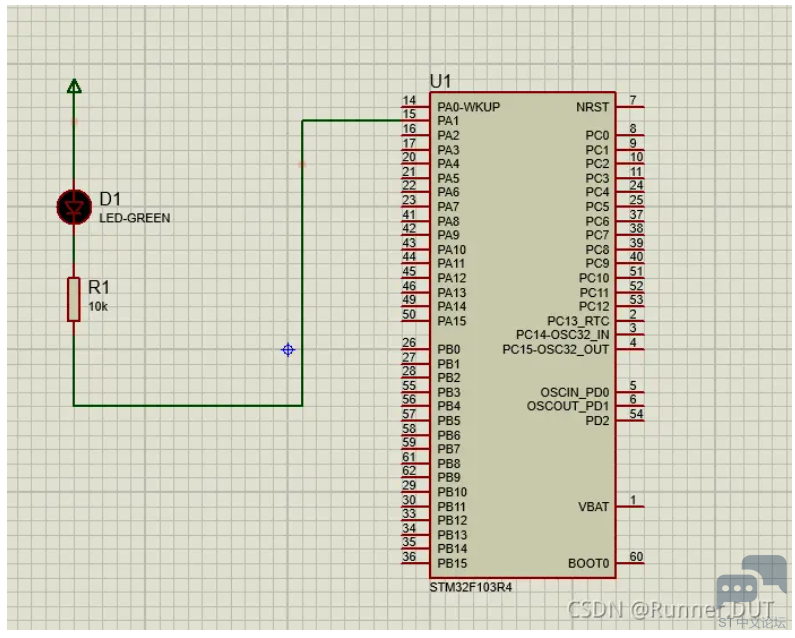Click the PA6 pin label

pos(448,192)
